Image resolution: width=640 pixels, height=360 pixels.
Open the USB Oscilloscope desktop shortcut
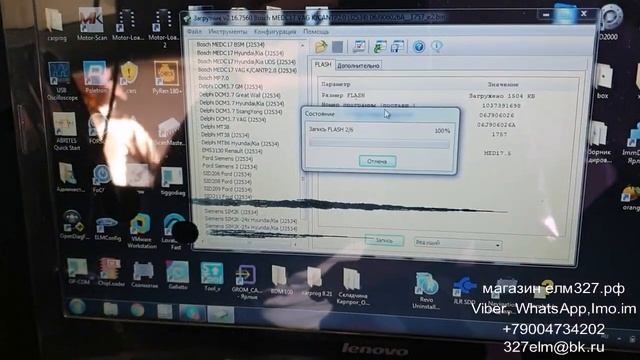(61, 81)
